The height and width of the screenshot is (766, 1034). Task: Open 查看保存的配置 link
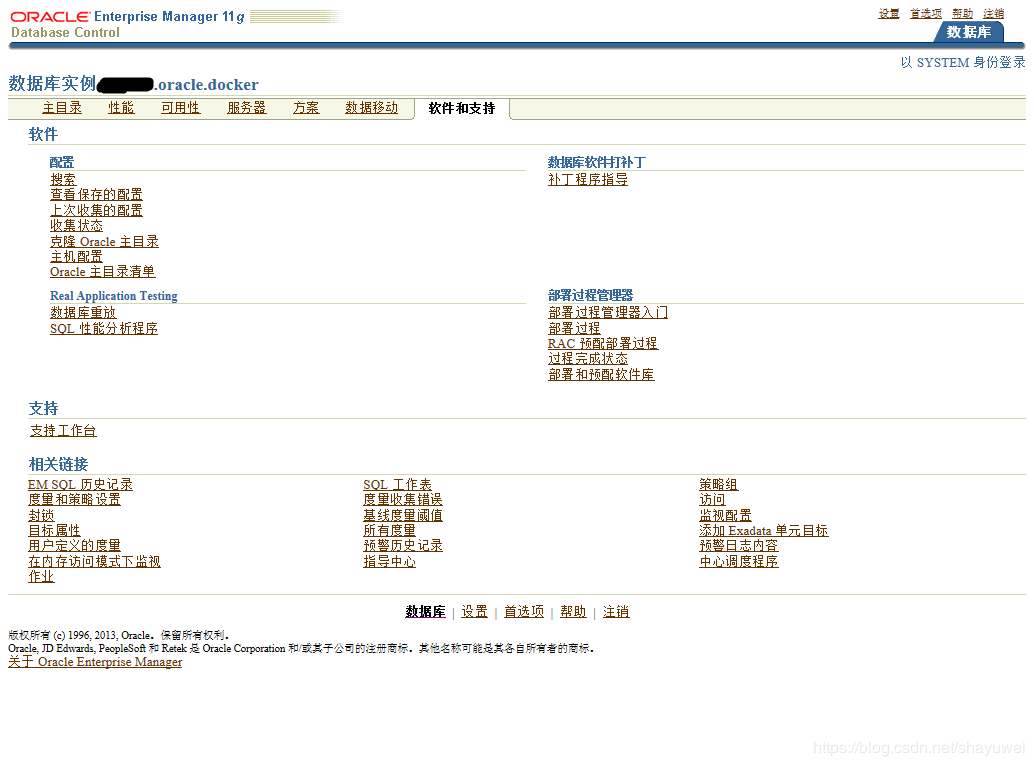(96, 194)
